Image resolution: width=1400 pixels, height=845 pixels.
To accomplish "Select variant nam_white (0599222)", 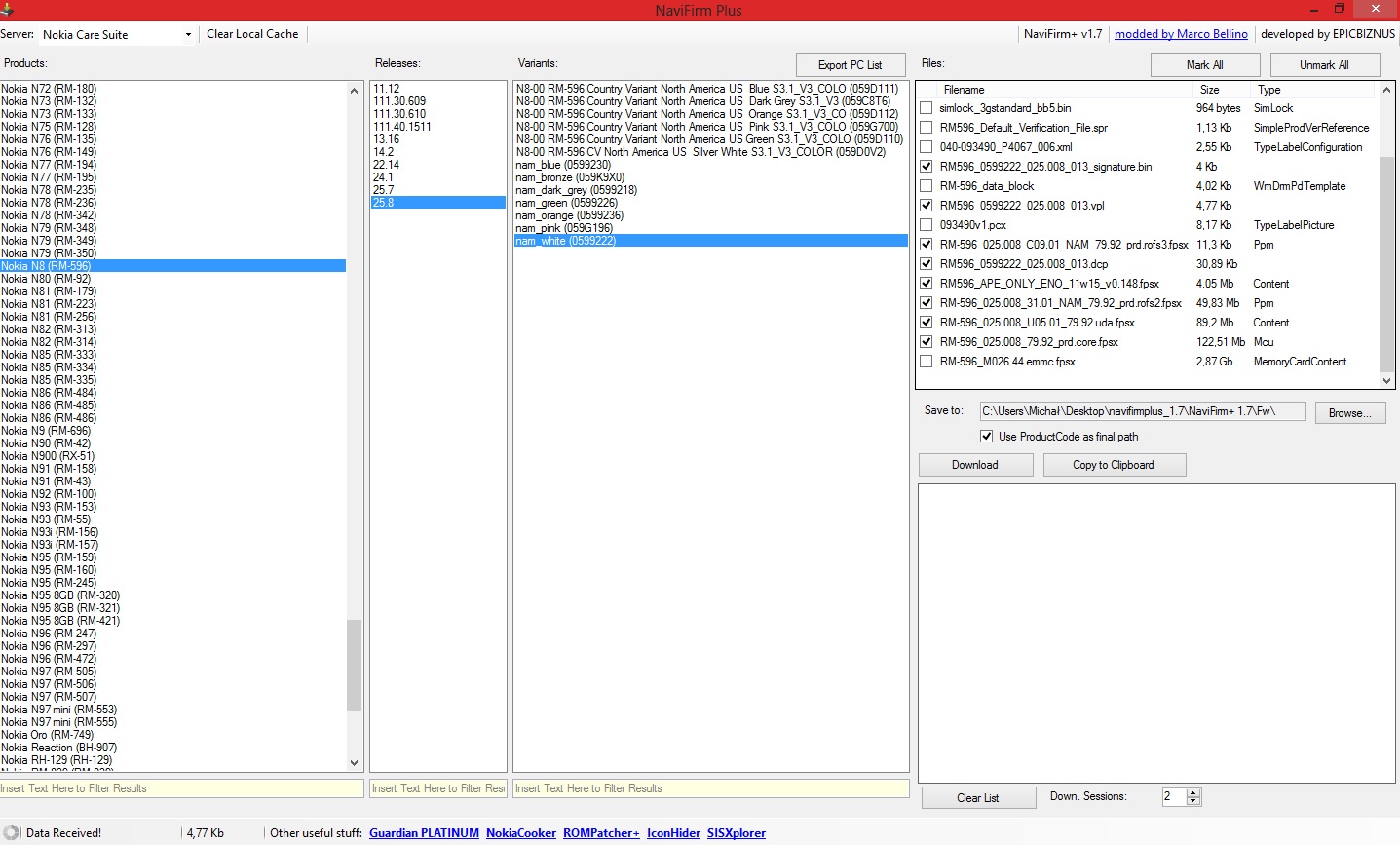I will click(x=711, y=241).
